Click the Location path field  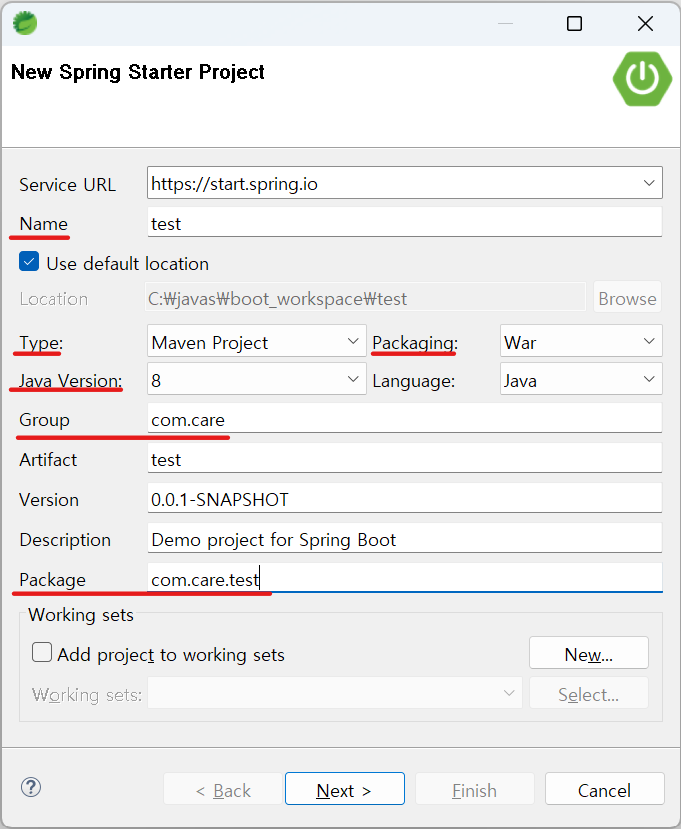click(x=366, y=297)
